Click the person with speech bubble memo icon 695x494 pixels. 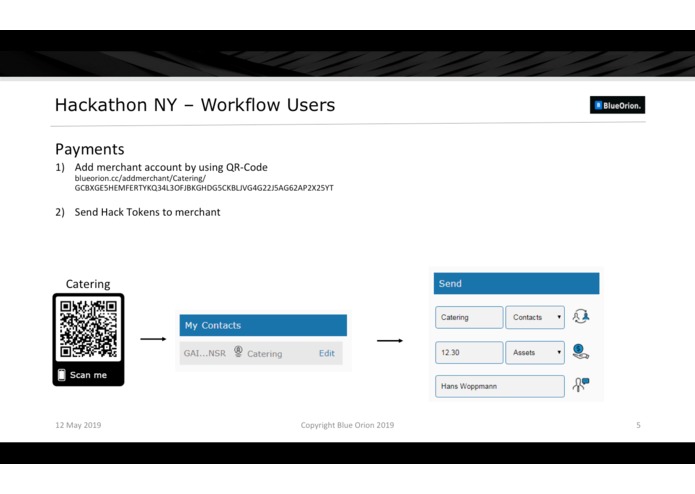click(x=580, y=385)
